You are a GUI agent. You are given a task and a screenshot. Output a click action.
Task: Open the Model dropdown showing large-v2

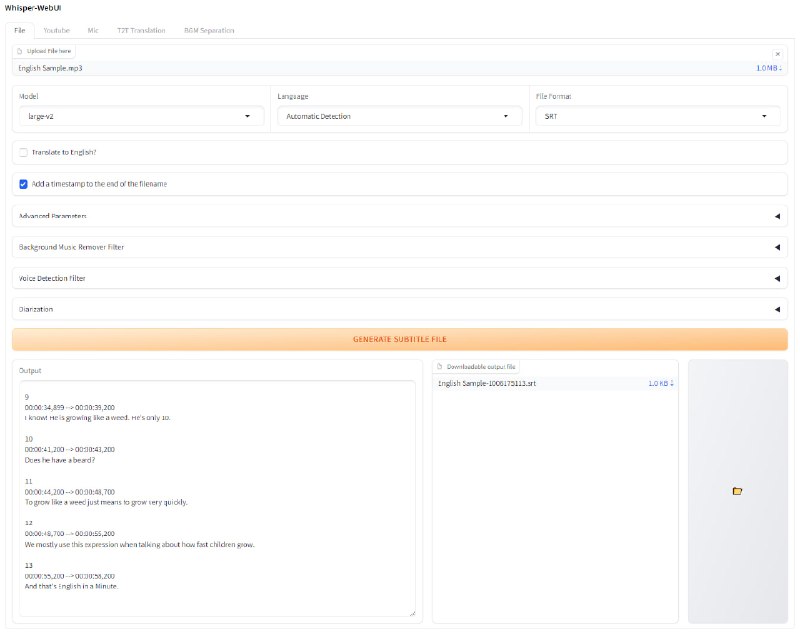pyautogui.click(x=140, y=117)
